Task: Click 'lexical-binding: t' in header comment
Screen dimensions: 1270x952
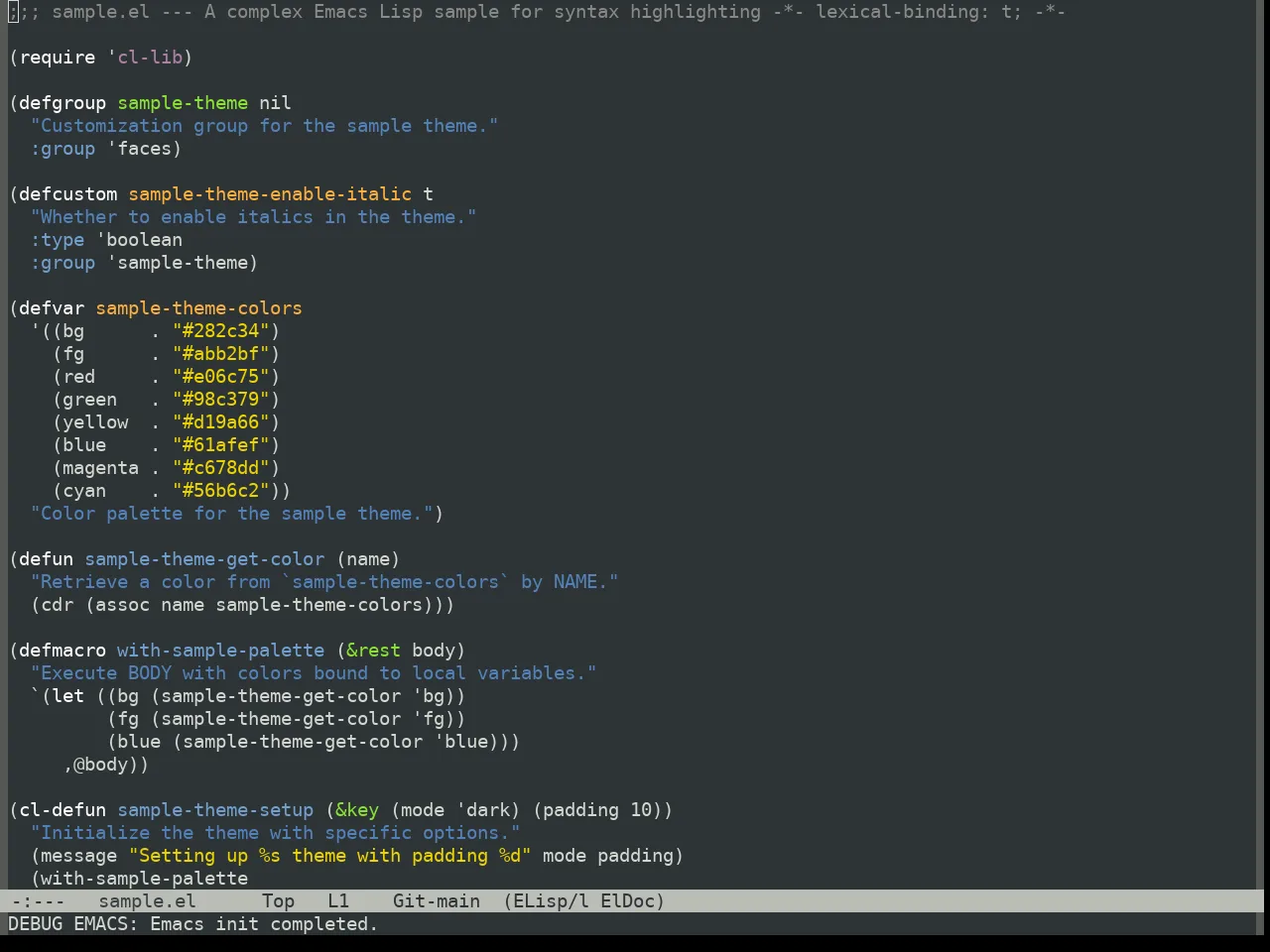Action: pyautogui.click(x=919, y=12)
